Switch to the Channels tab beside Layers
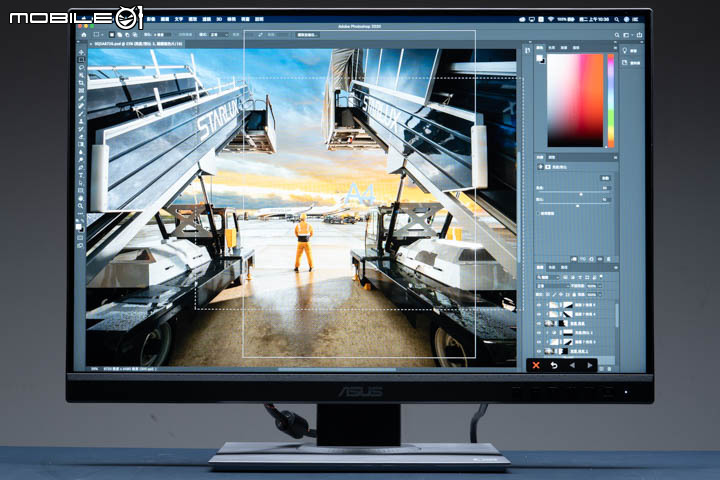This screenshot has width=720, height=480. [551, 267]
